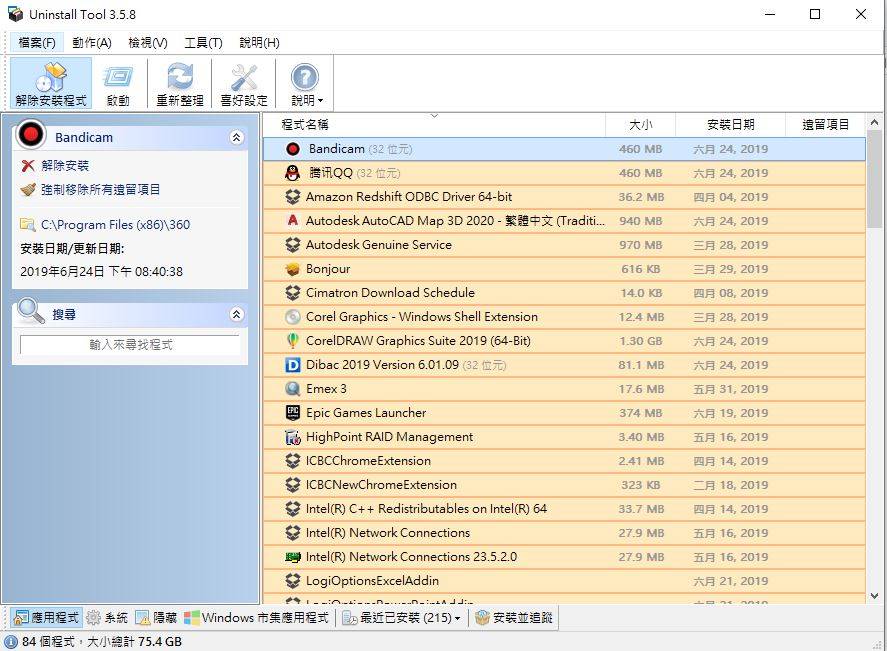Click the 四月 08, 2019 date cell
Viewport: 887px width, 651px height.
coord(730,293)
